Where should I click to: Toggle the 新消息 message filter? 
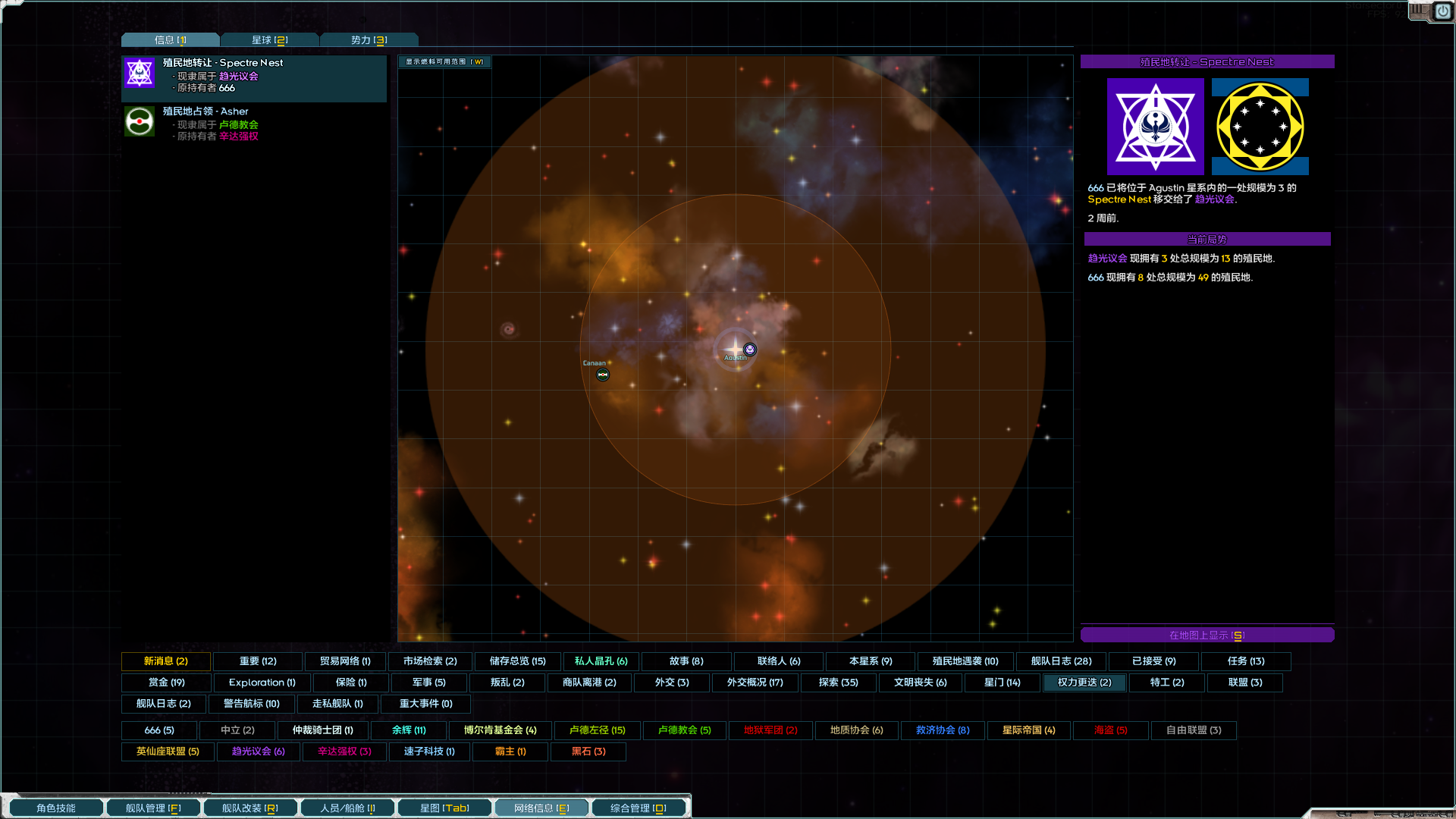166,661
